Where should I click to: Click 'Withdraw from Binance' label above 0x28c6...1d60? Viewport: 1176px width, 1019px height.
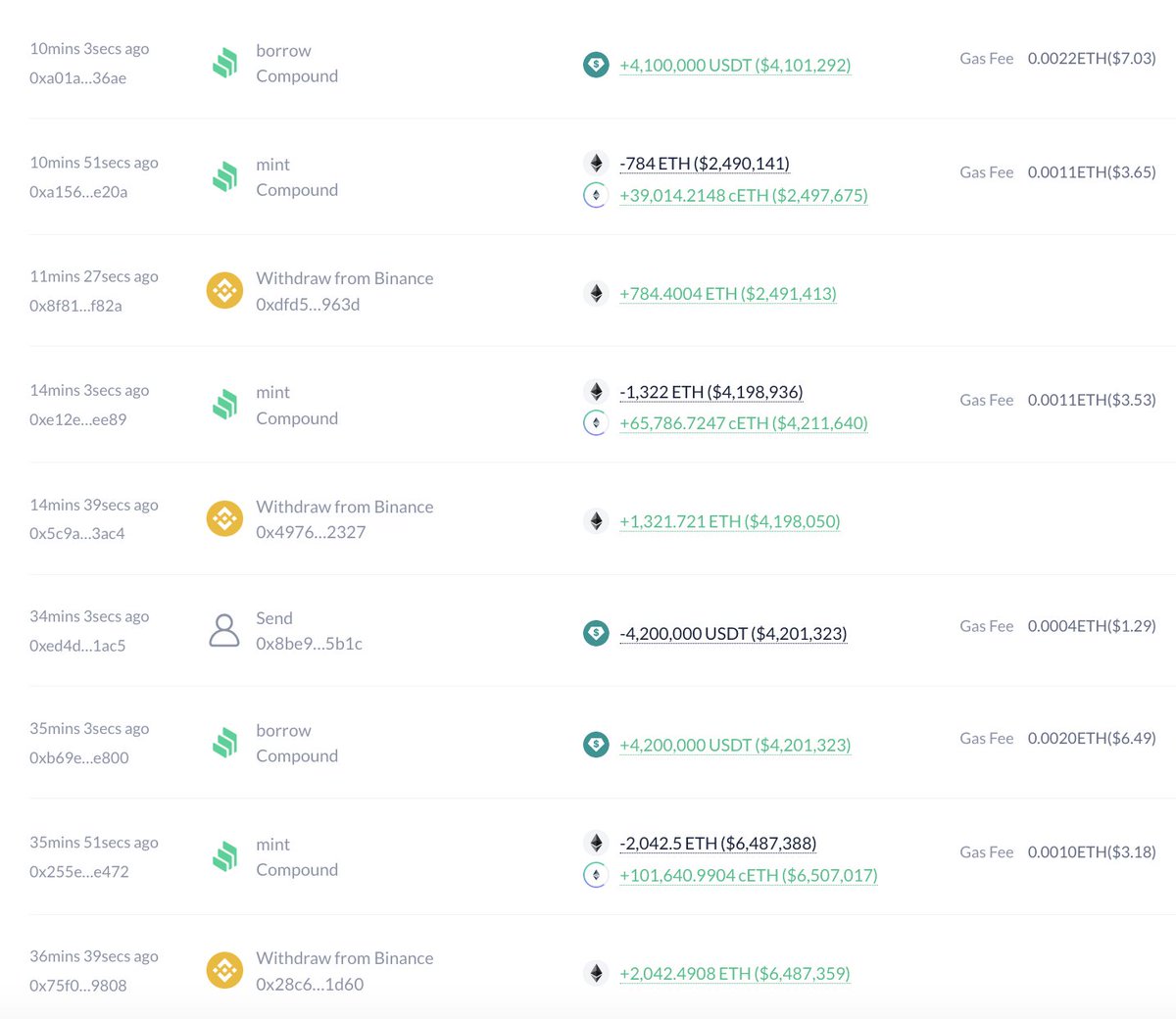345,958
